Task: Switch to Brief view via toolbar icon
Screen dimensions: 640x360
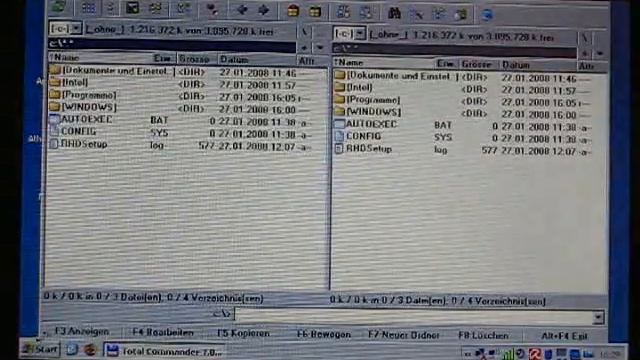Action: pos(88,7)
